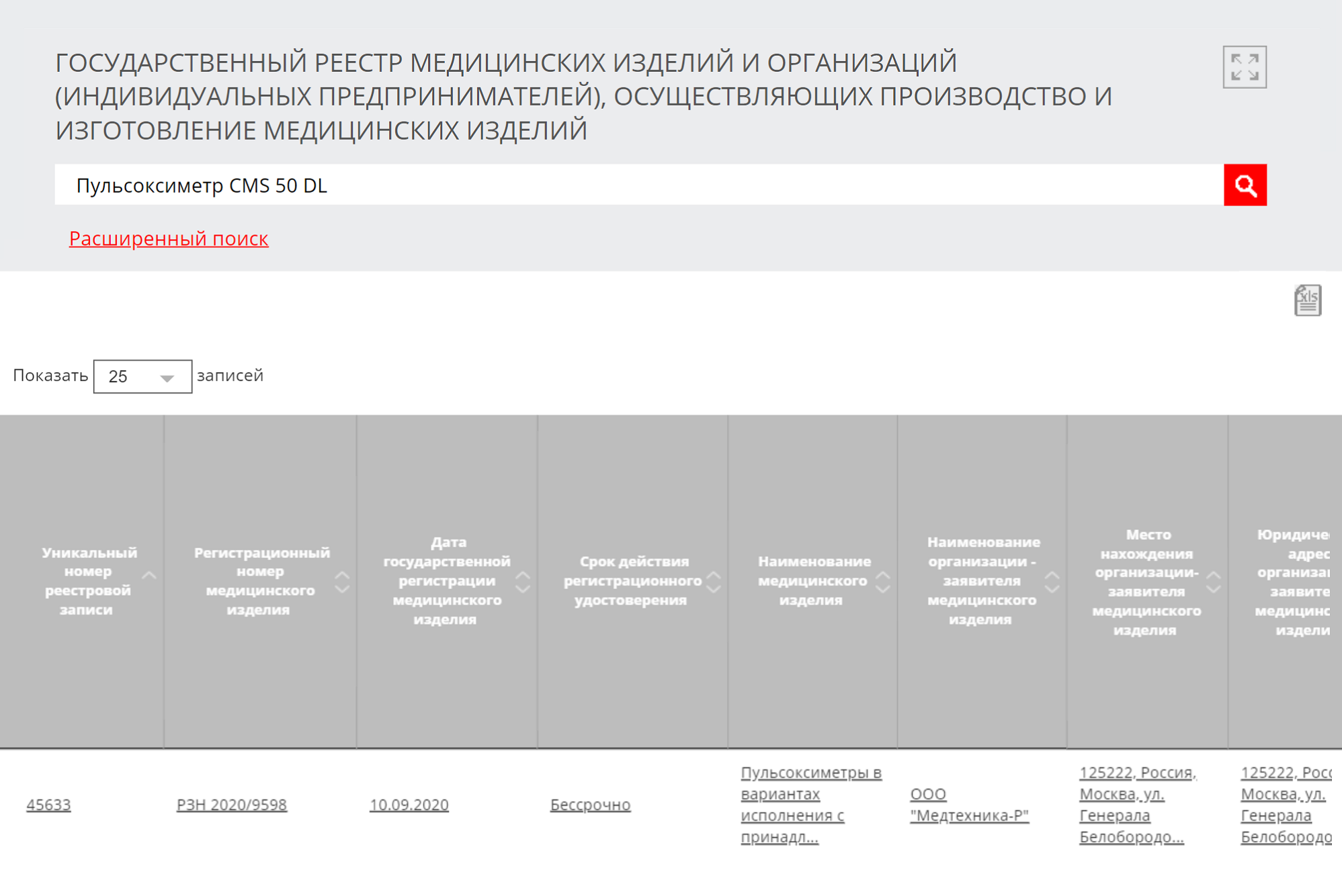The width and height of the screenshot is (1342, 896).
Task: Click the Государственный реестр медицинских изделий page title
Action: pyautogui.click(x=583, y=96)
